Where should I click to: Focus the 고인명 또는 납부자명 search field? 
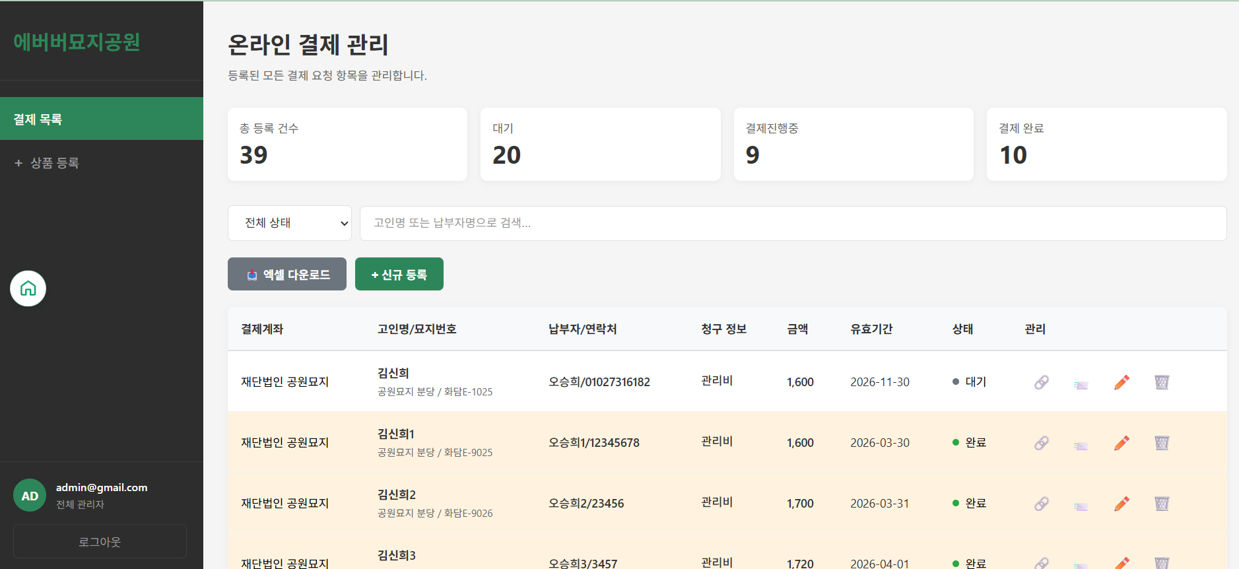tap(793, 223)
